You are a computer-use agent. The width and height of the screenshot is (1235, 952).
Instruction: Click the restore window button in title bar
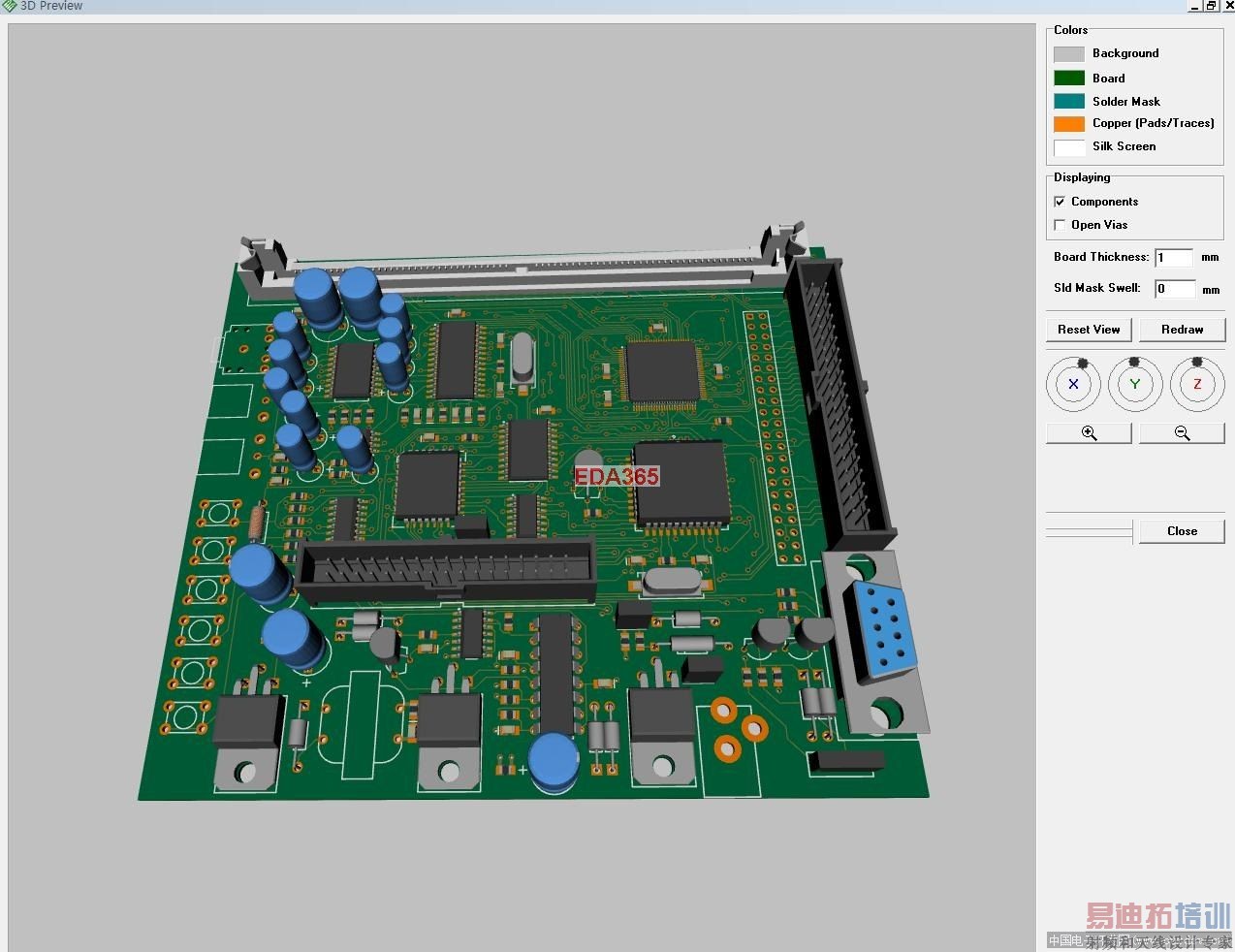(x=1211, y=6)
